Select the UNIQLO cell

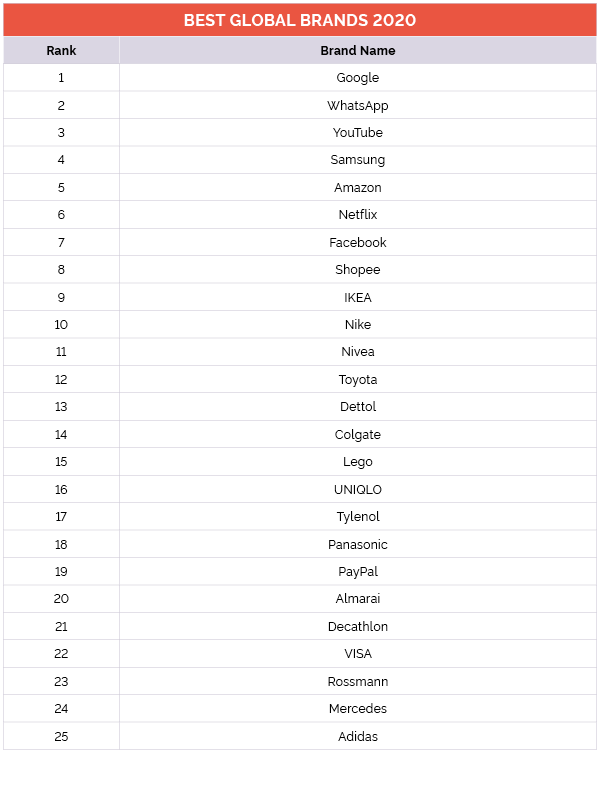click(357, 490)
